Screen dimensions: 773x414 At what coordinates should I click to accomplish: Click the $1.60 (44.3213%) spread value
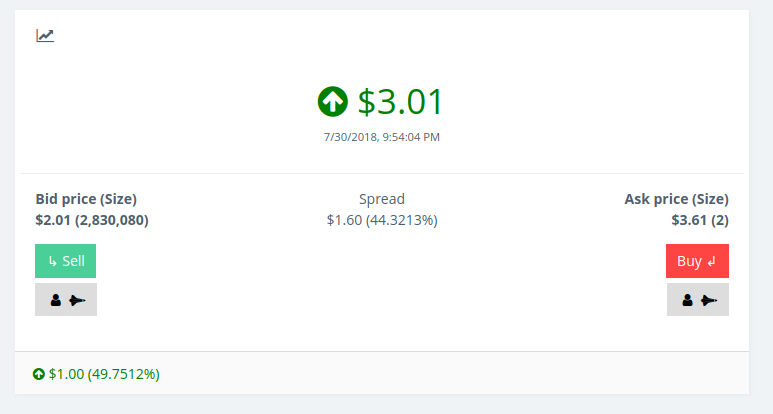[x=382, y=220]
